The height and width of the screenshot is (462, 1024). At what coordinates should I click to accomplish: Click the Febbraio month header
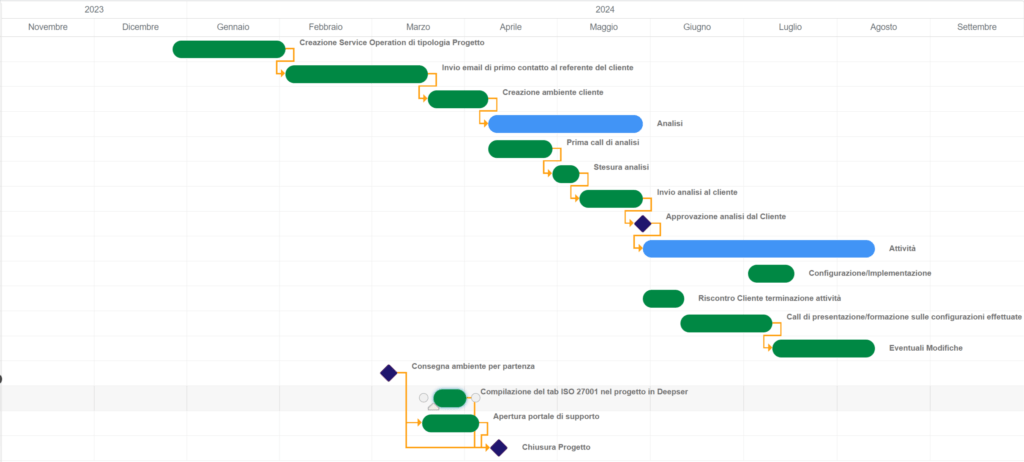click(x=325, y=27)
